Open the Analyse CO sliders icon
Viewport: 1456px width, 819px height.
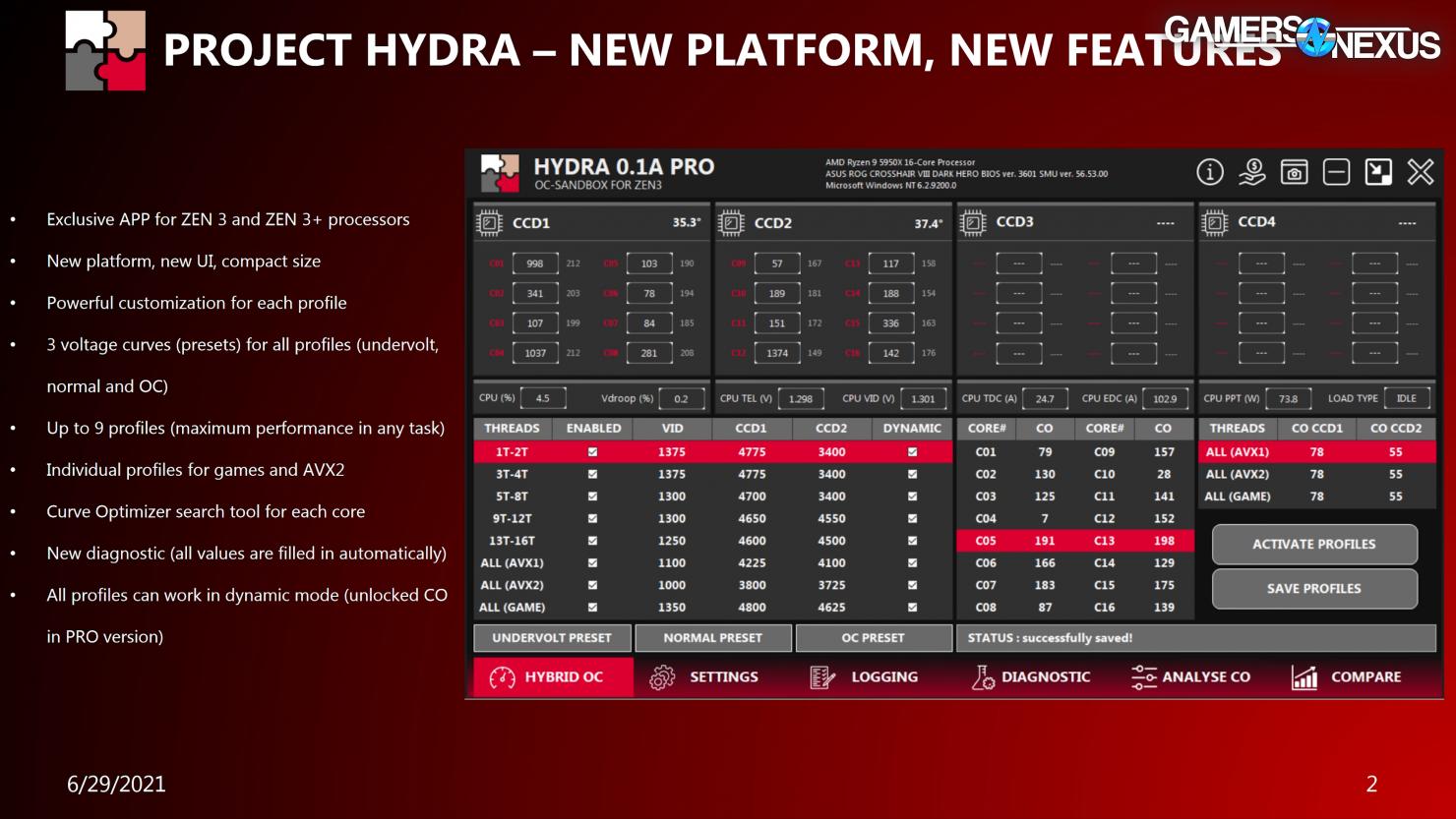(x=1142, y=676)
